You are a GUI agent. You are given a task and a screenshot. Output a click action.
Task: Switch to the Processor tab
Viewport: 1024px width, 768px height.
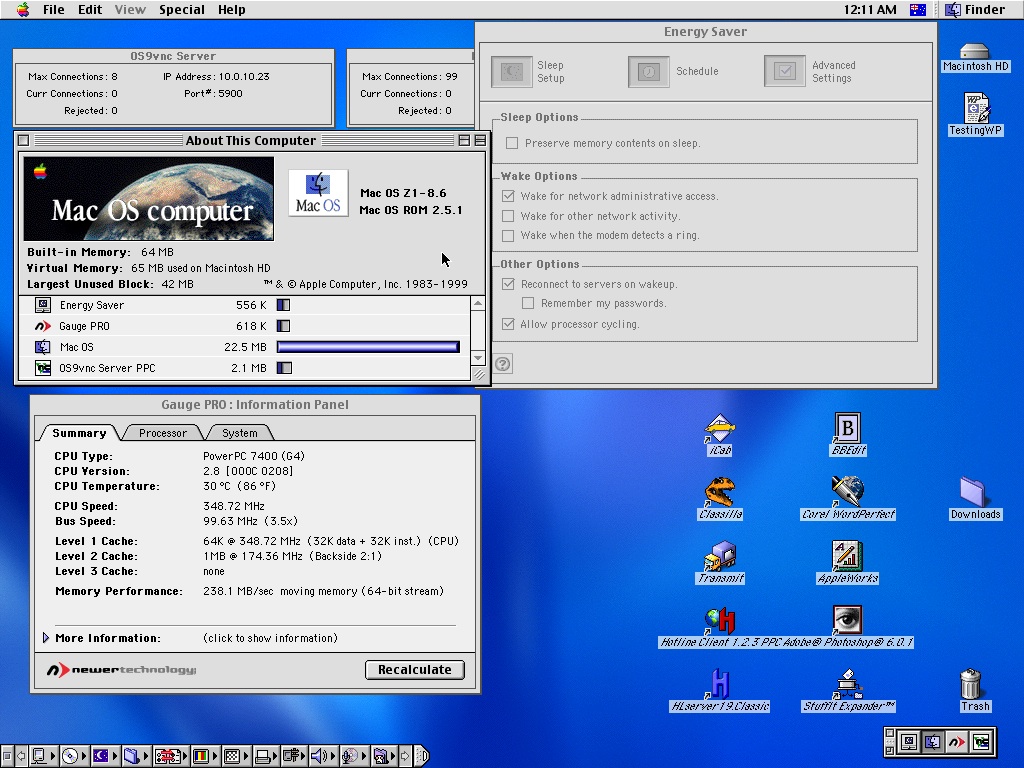(162, 433)
